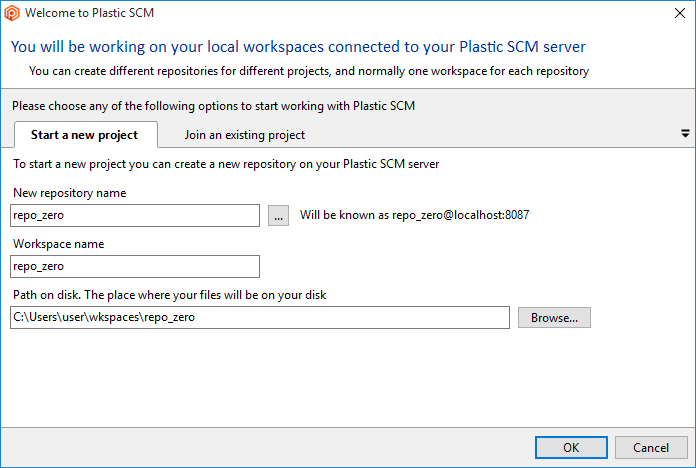
Task: Click the blue heading about local workspaces
Action: [x=298, y=47]
